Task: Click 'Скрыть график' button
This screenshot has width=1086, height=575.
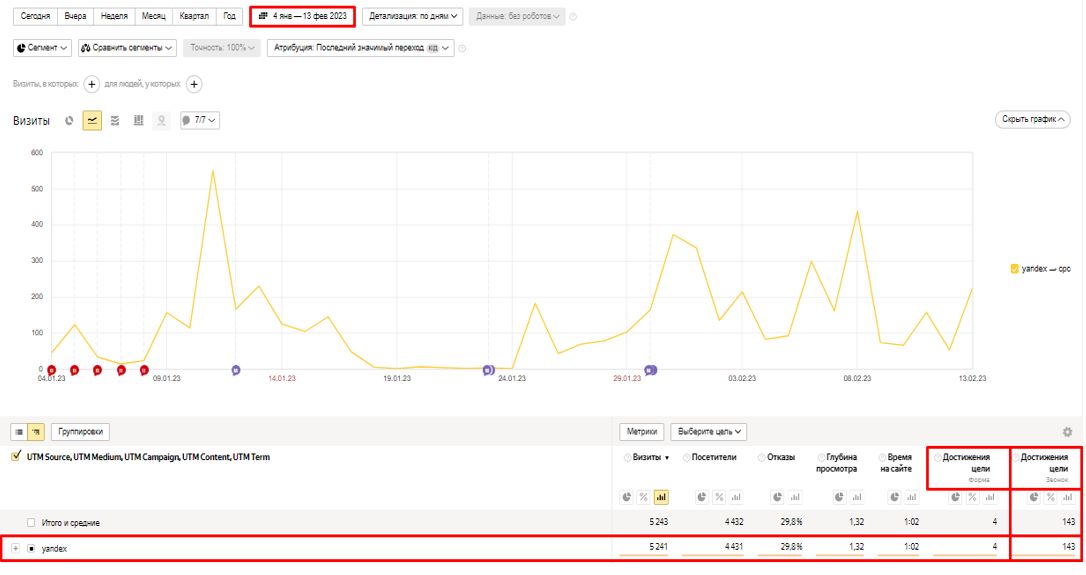Action: pos(1033,119)
